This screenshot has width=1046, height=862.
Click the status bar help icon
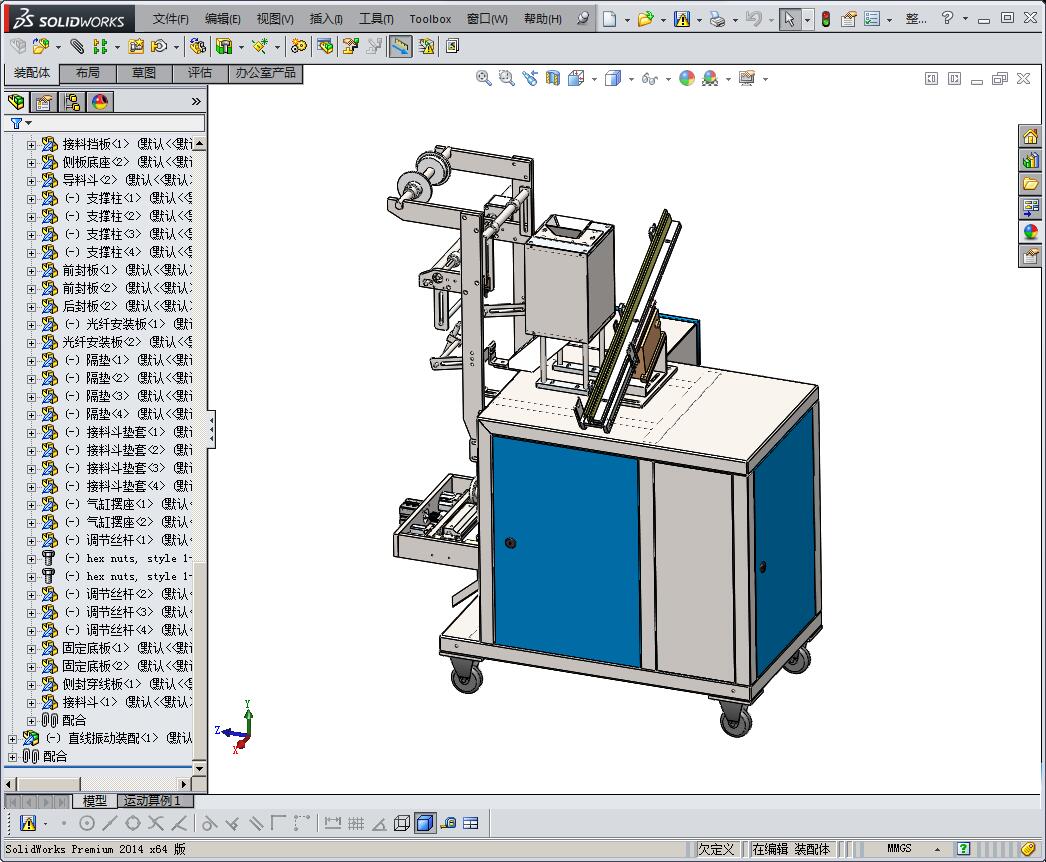(963, 849)
